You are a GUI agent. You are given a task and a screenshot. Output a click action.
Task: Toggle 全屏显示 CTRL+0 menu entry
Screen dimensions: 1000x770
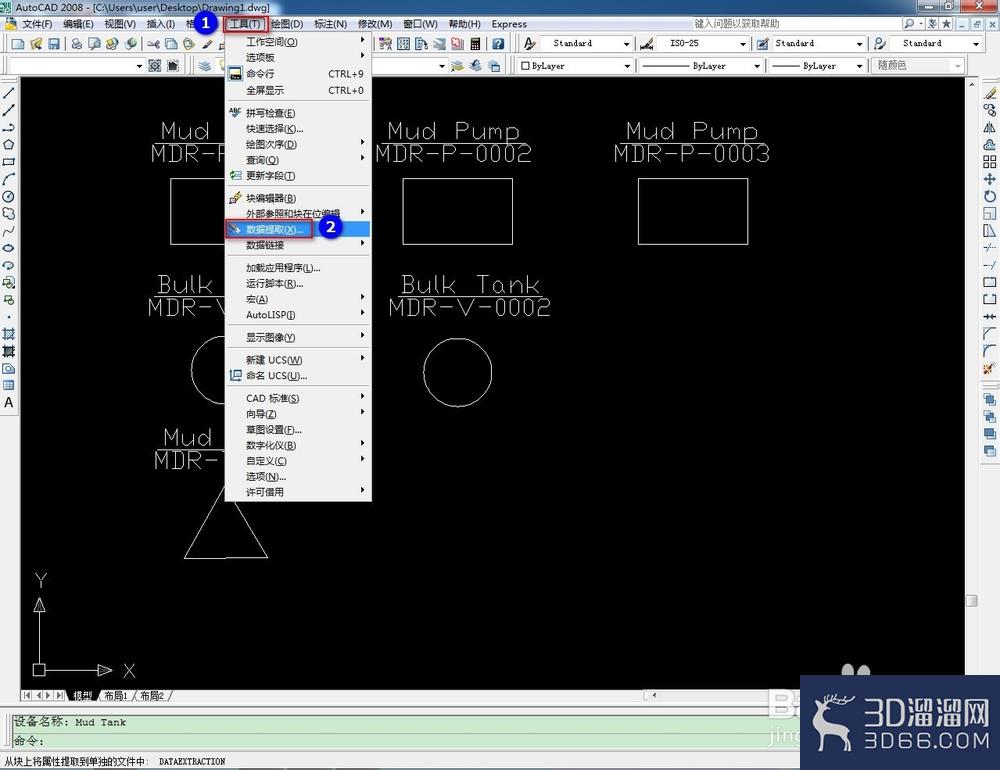tap(298, 91)
